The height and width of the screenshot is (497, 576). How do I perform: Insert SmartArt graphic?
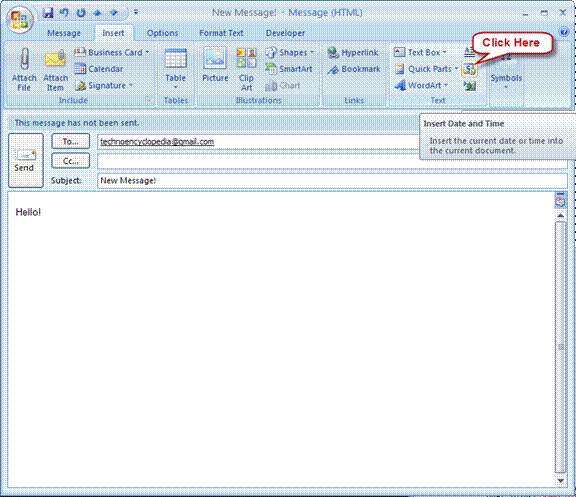pyautogui.click(x=289, y=69)
